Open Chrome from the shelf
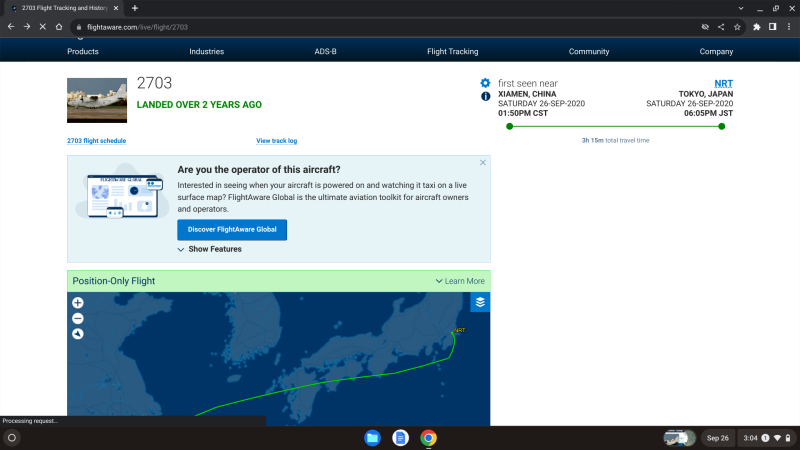The width and height of the screenshot is (800, 450). click(x=429, y=438)
